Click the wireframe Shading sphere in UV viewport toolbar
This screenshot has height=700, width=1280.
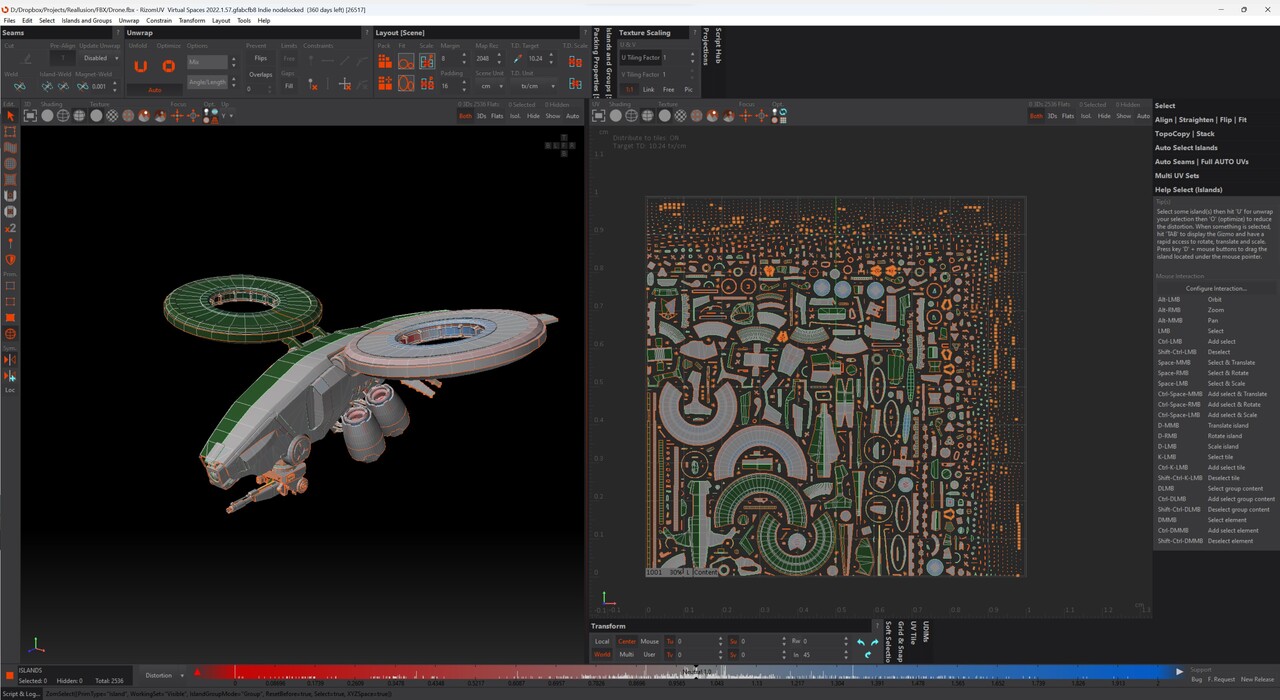632,116
